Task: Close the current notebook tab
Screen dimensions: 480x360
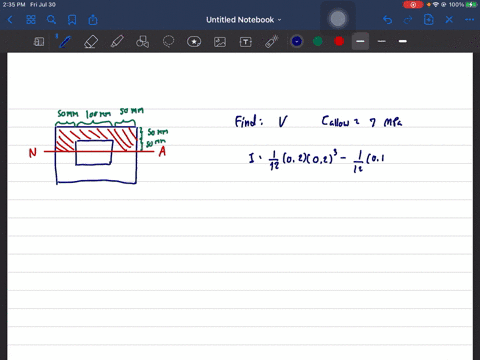Action: point(449,20)
